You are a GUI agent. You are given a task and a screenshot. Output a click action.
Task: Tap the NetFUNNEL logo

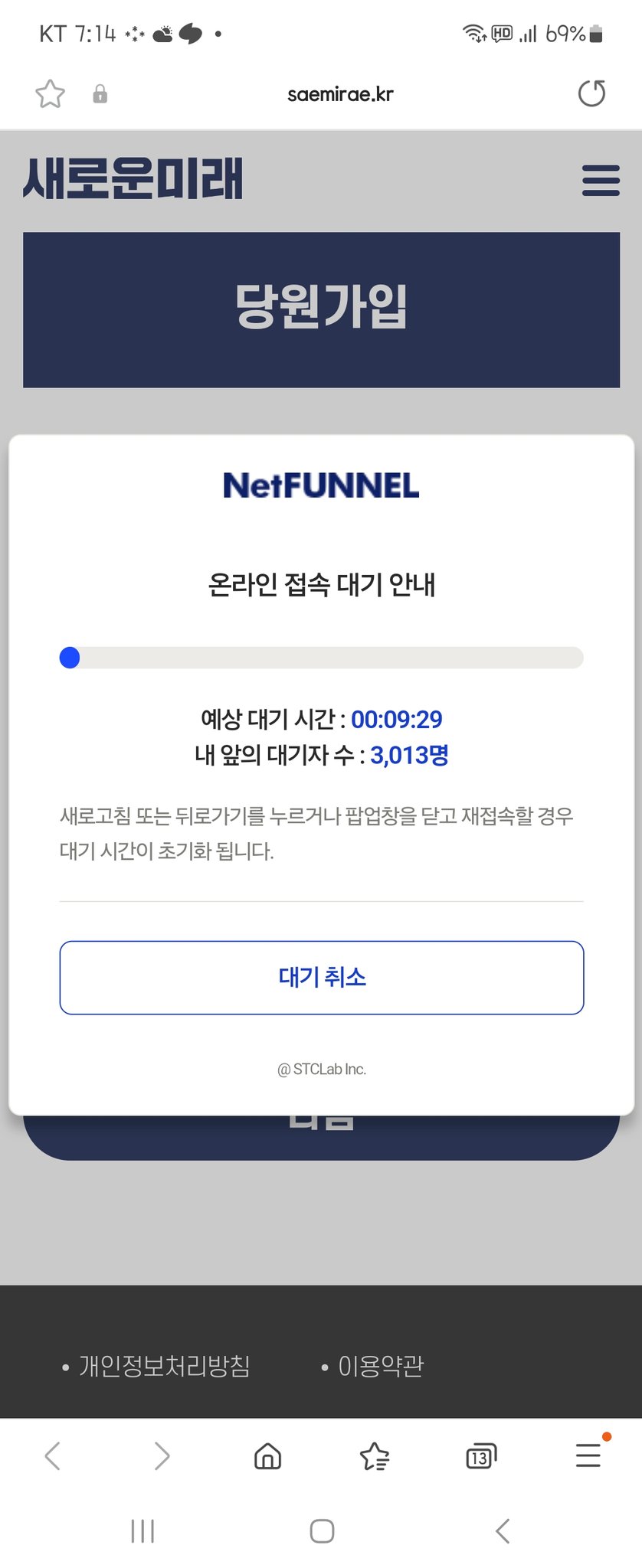point(321,485)
